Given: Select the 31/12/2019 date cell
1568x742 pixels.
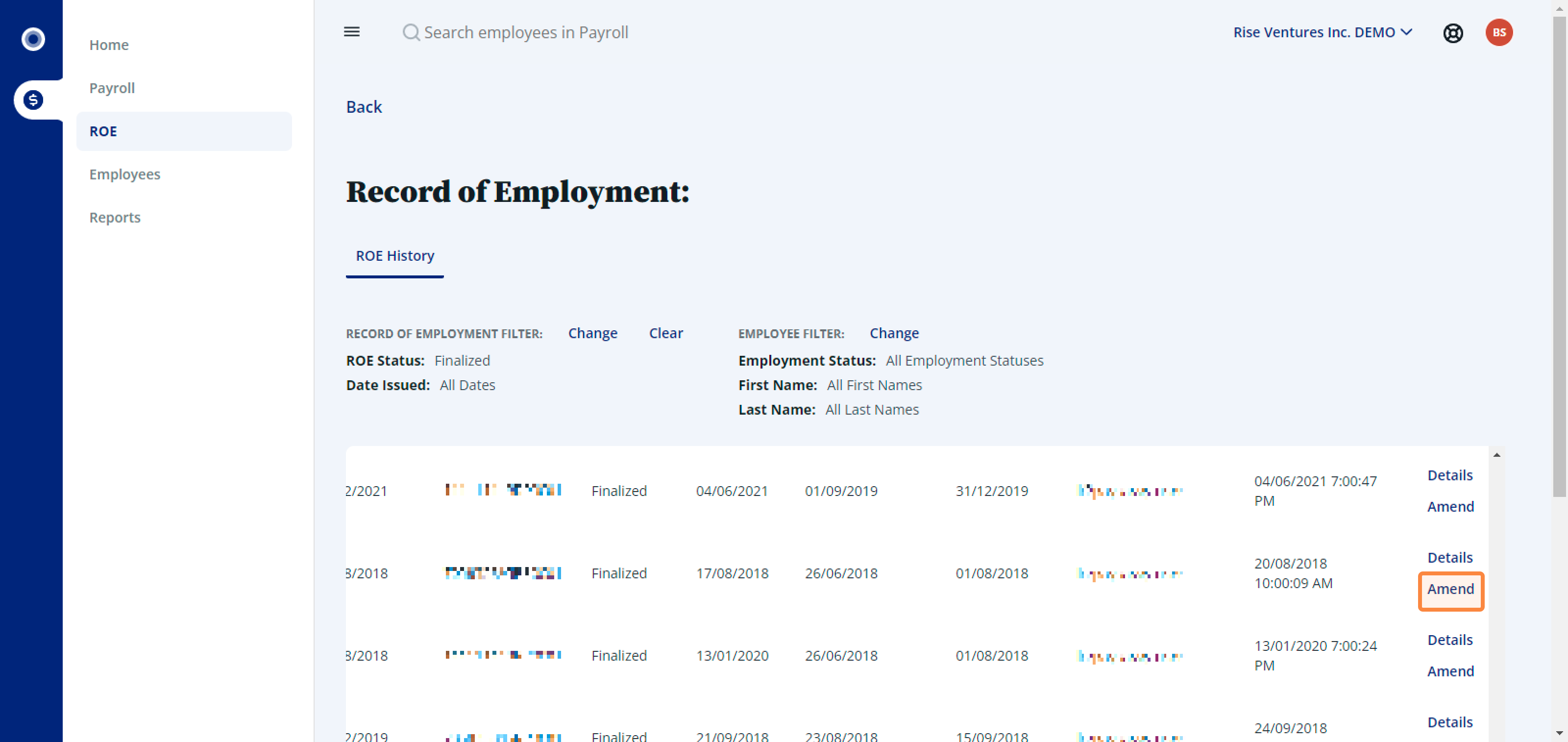Looking at the screenshot, I should (992, 491).
